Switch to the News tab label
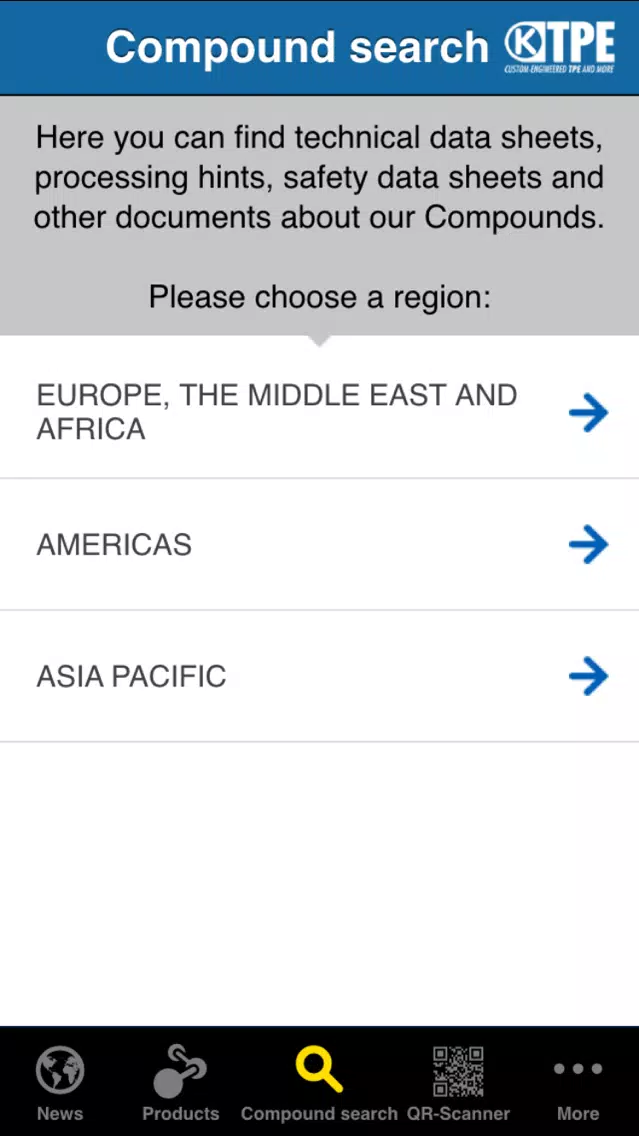This screenshot has width=639, height=1136. click(60, 1114)
